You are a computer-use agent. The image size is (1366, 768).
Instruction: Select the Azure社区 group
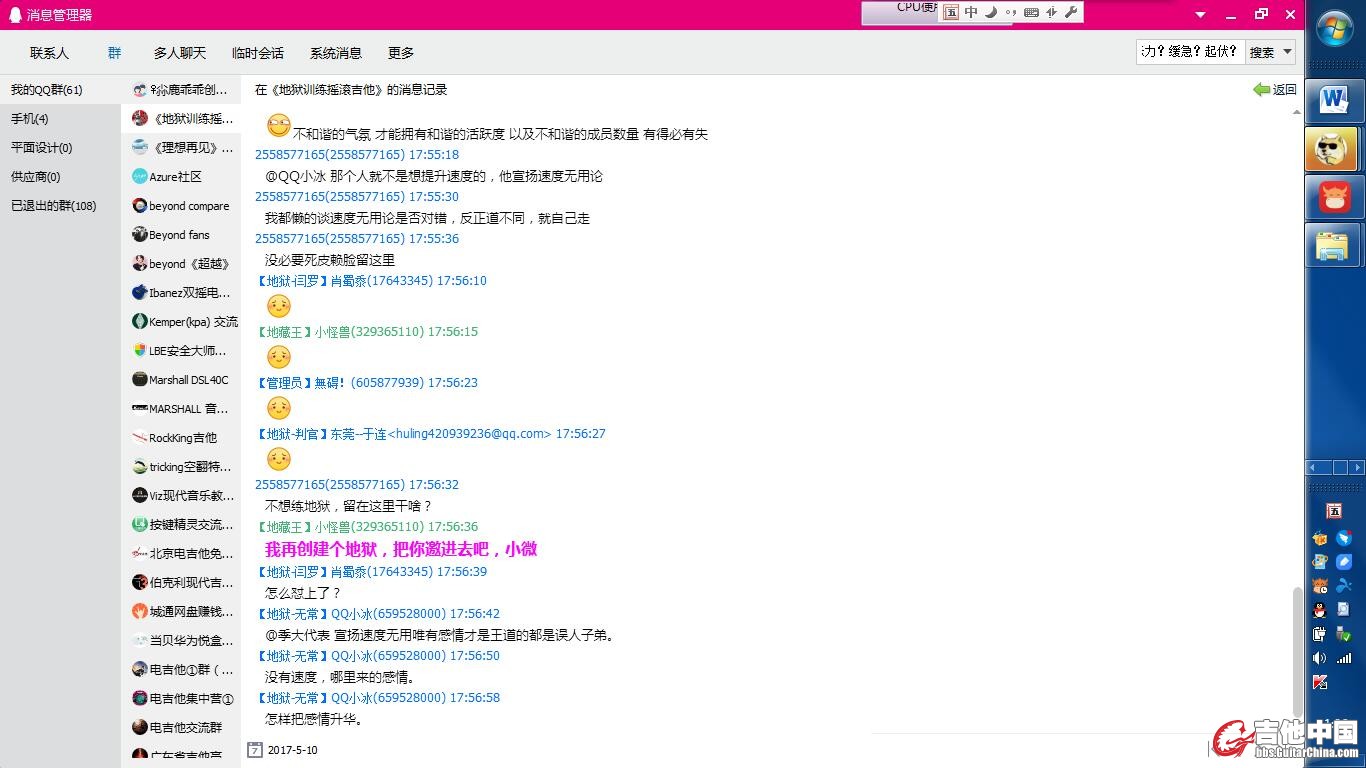181,176
